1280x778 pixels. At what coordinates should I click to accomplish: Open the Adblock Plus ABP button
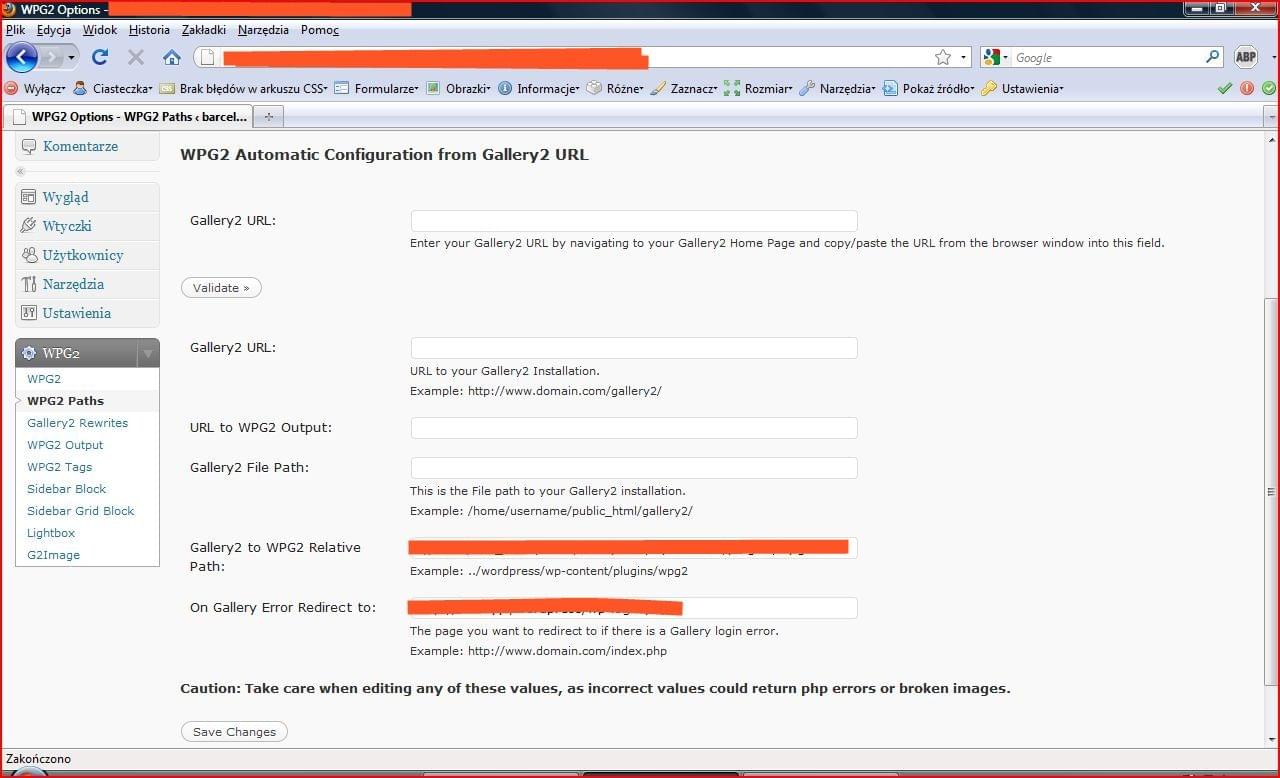[1245, 57]
